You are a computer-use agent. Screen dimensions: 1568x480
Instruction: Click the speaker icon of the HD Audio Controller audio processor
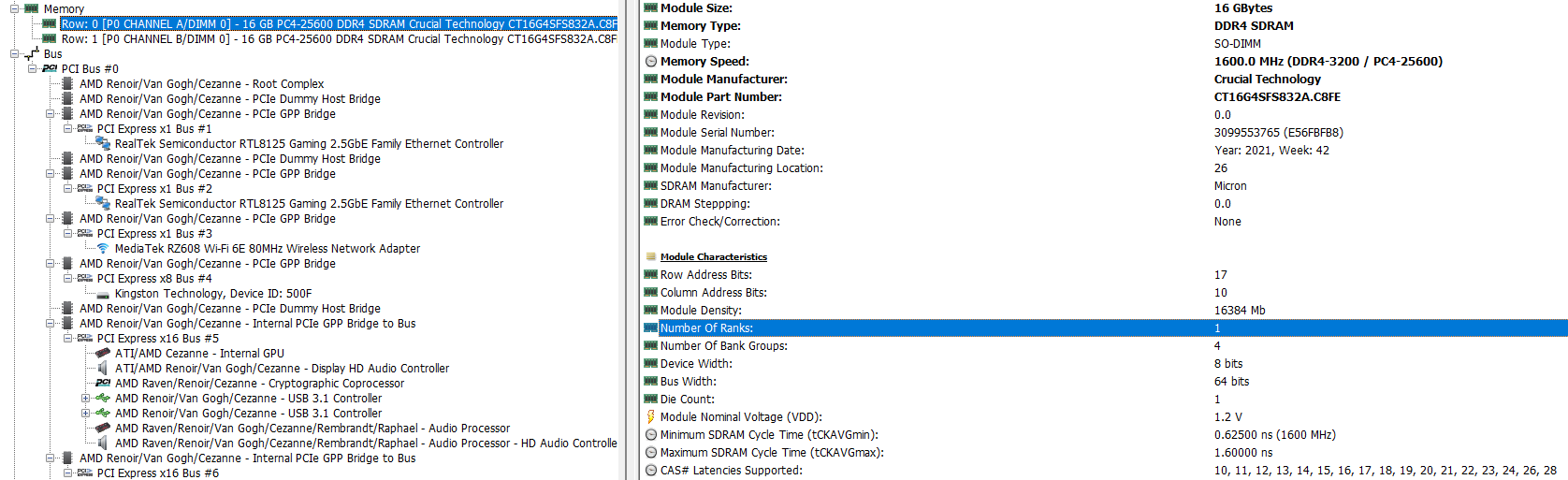click(x=103, y=444)
